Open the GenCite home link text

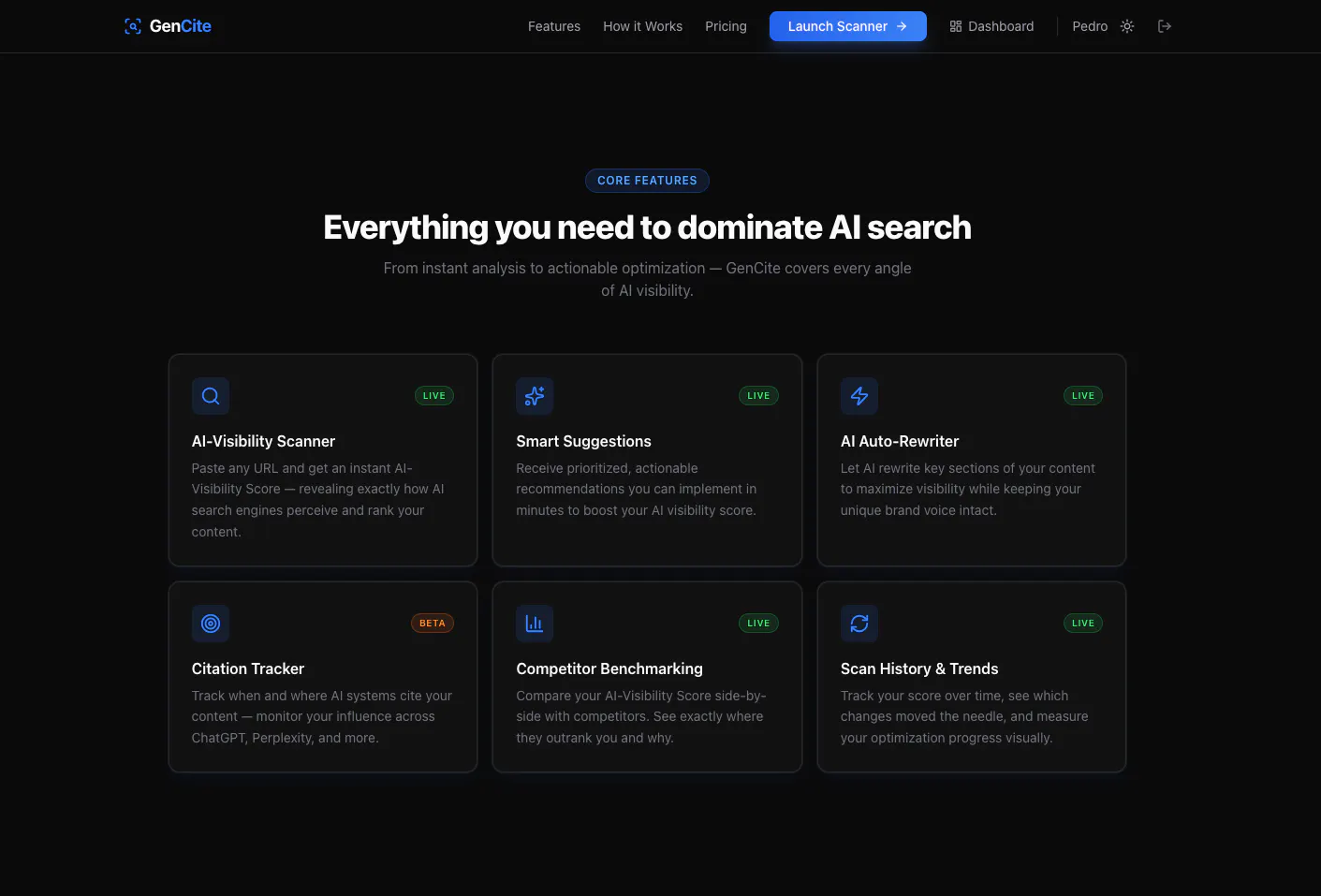coord(181,26)
